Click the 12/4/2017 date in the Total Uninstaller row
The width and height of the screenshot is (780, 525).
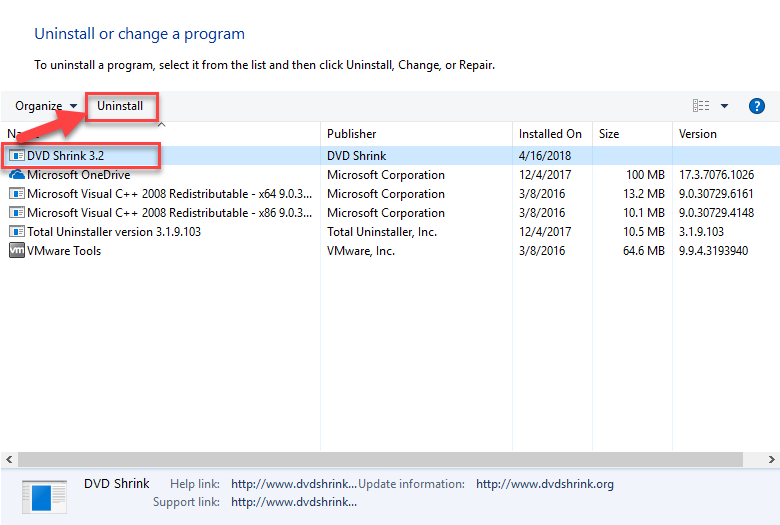click(x=545, y=231)
